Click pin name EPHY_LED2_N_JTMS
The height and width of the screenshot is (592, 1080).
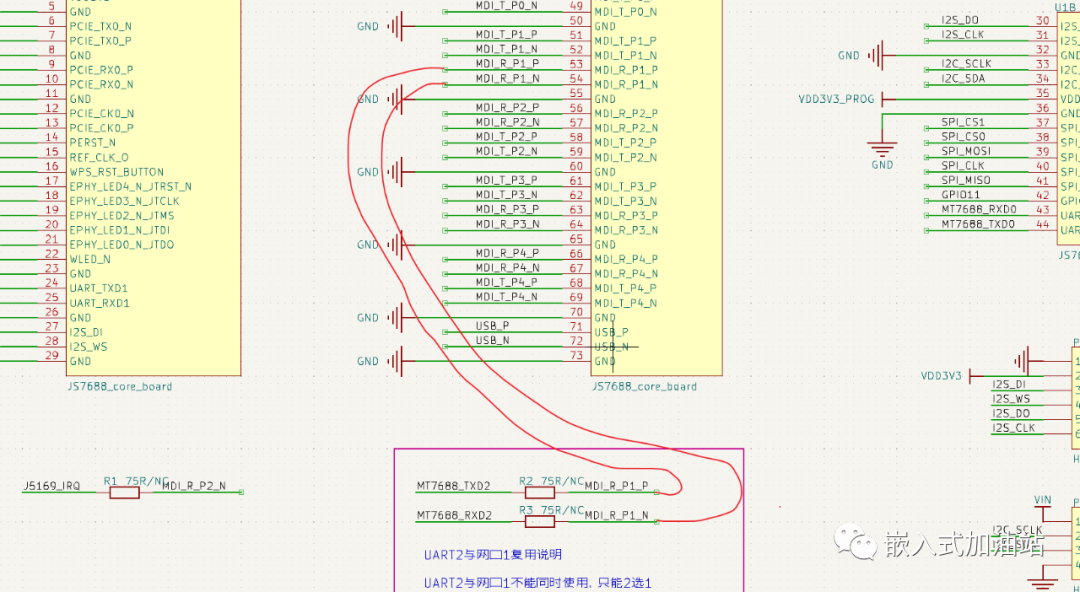point(121,216)
